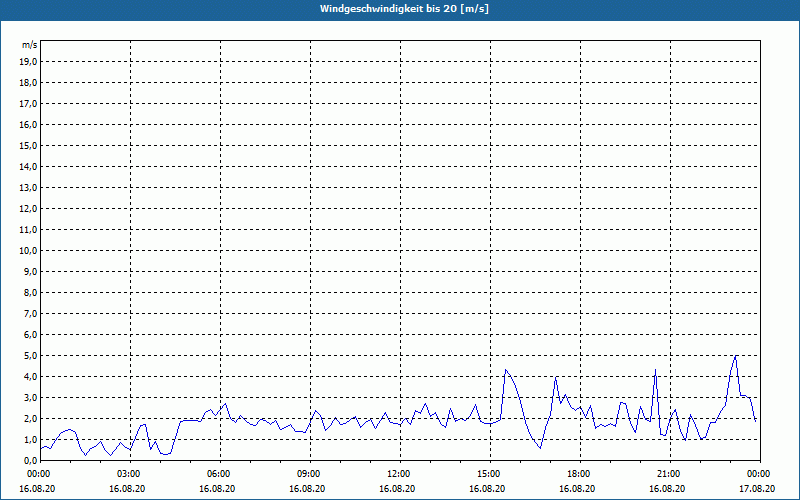The width and height of the screenshot is (800, 500).
Task: Click the 06:00 time axis label
Action: (220, 474)
